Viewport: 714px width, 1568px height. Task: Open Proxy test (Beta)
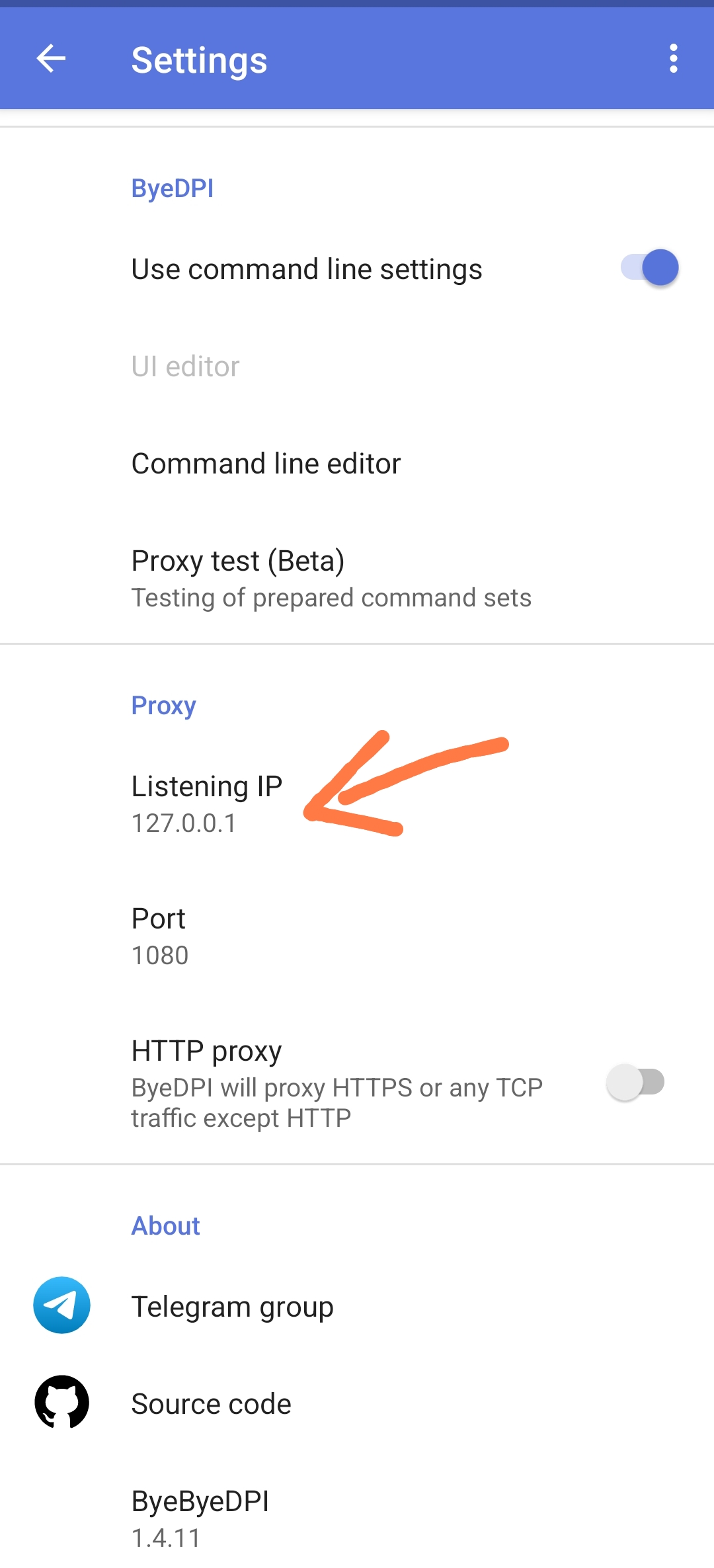pos(238,561)
